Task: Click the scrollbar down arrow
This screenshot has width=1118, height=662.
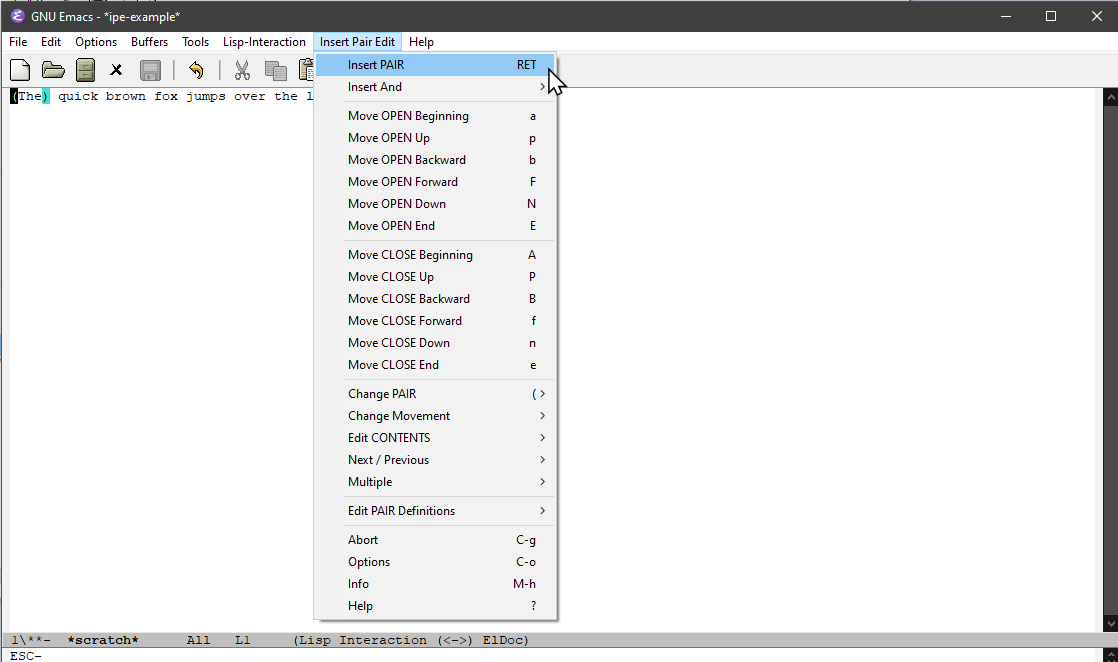Action: [x=1110, y=623]
